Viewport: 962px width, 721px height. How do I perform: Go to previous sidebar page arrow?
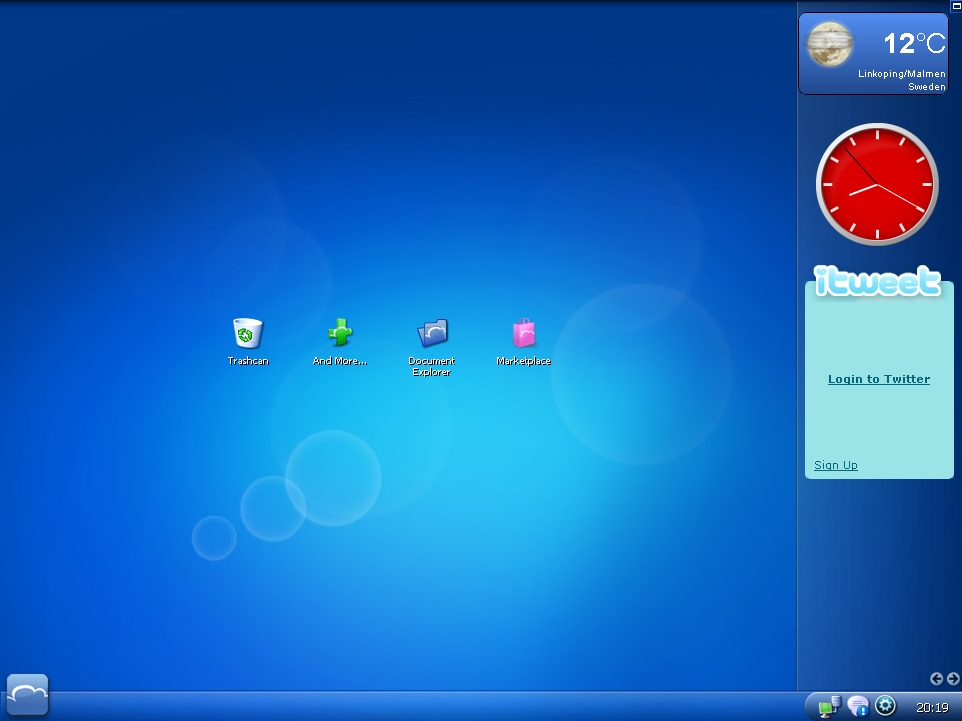coord(936,678)
